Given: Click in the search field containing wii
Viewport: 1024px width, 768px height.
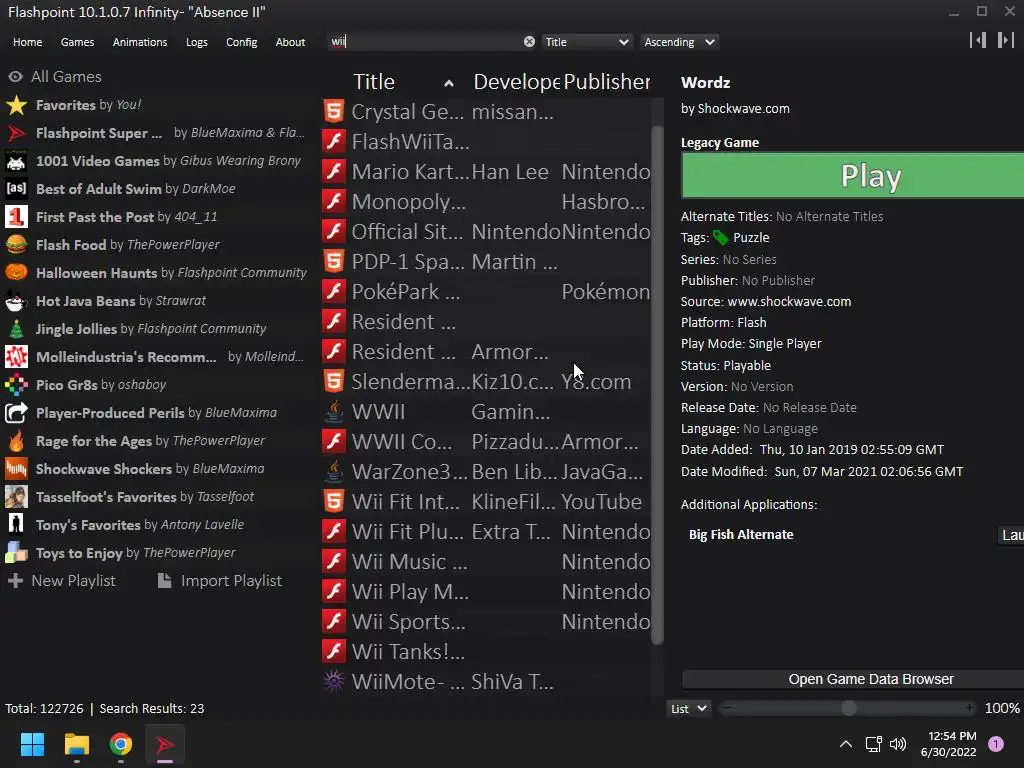Looking at the screenshot, I should click(x=424, y=42).
